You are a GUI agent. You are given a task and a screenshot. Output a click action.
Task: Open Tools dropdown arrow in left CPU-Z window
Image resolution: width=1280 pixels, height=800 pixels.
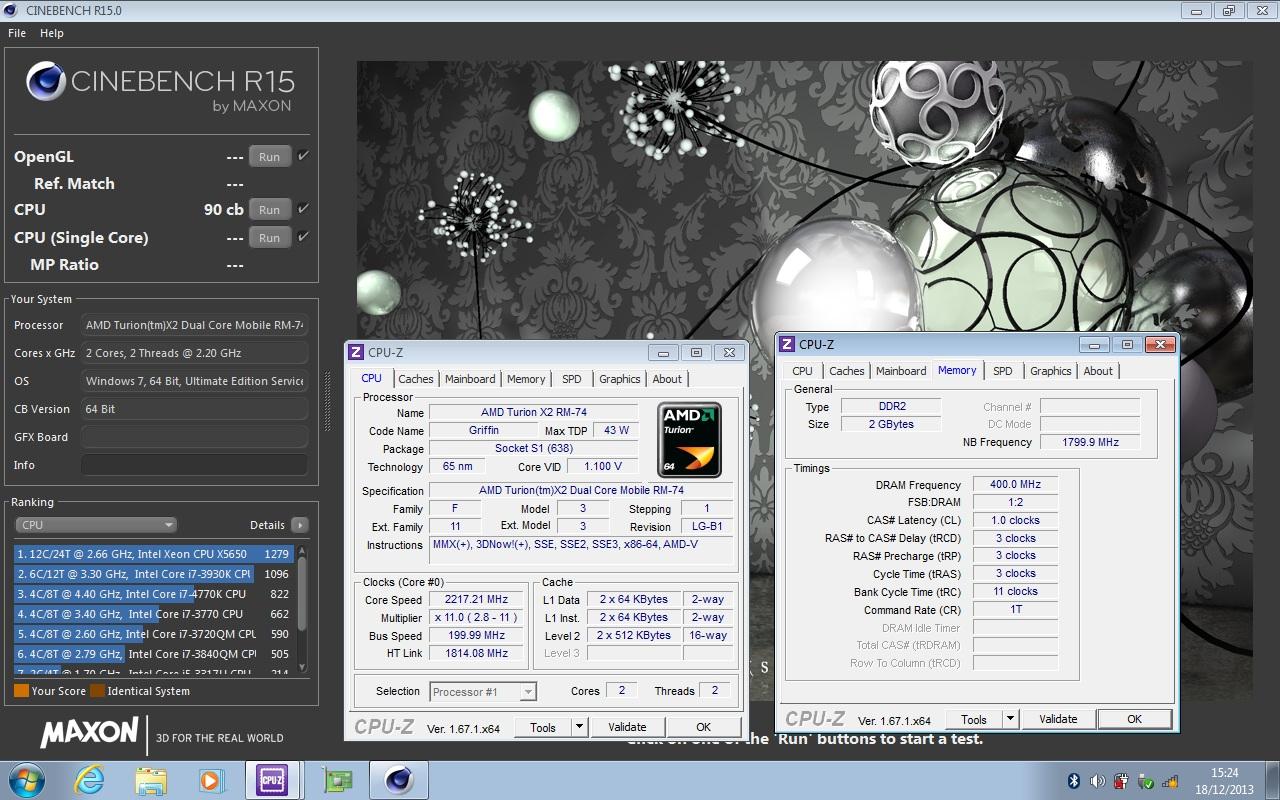coord(579,727)
